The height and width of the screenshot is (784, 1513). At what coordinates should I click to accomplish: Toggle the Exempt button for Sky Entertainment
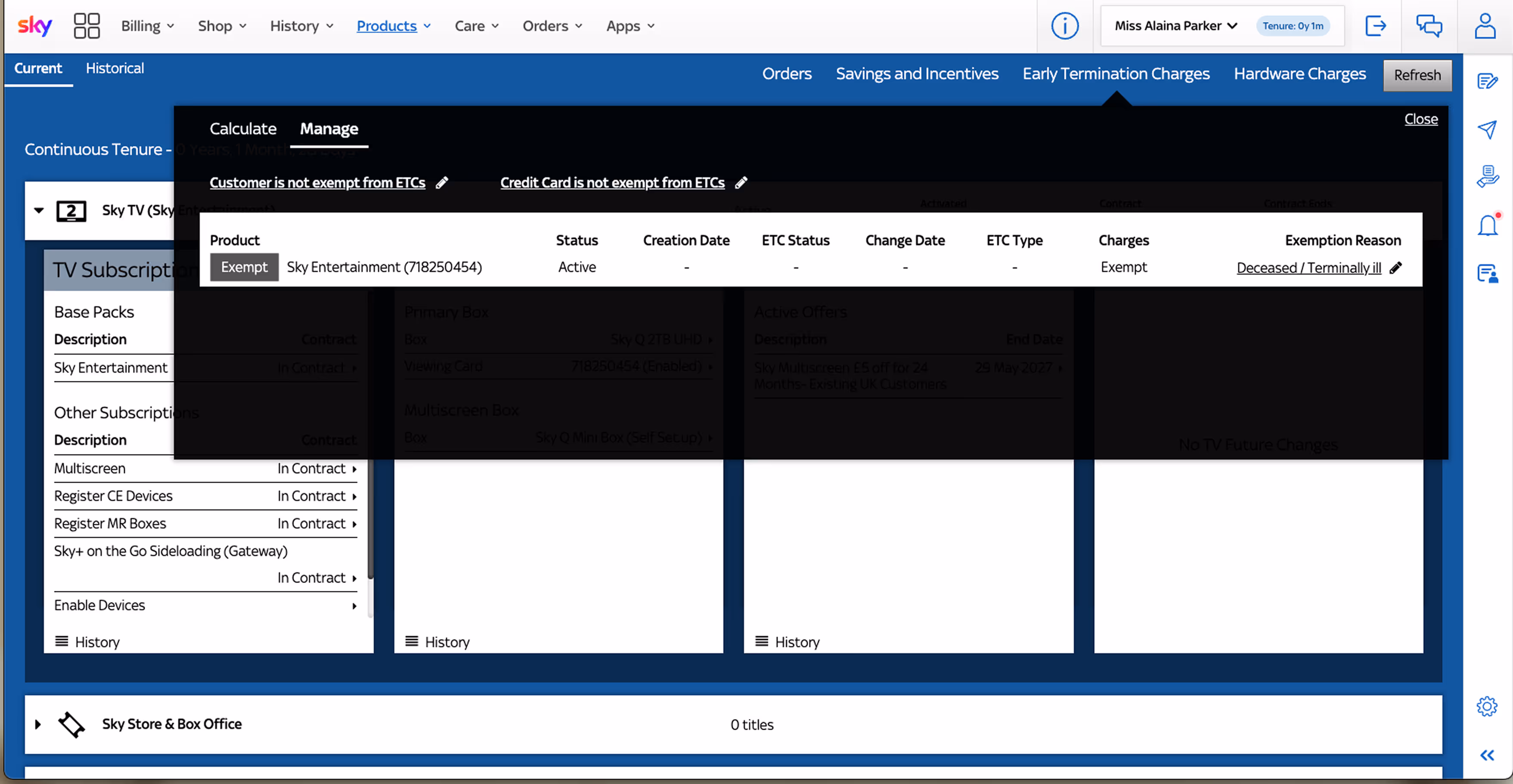pos(244,267)
